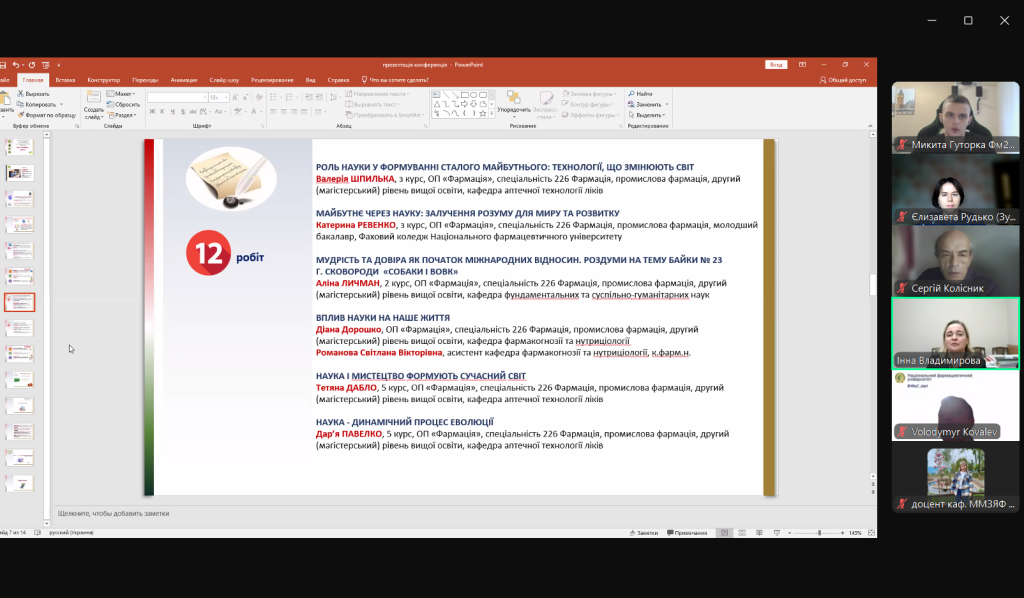This screenshot has height=598, width=1024.
Task: Click Заменить replace button
Action: 645,104
